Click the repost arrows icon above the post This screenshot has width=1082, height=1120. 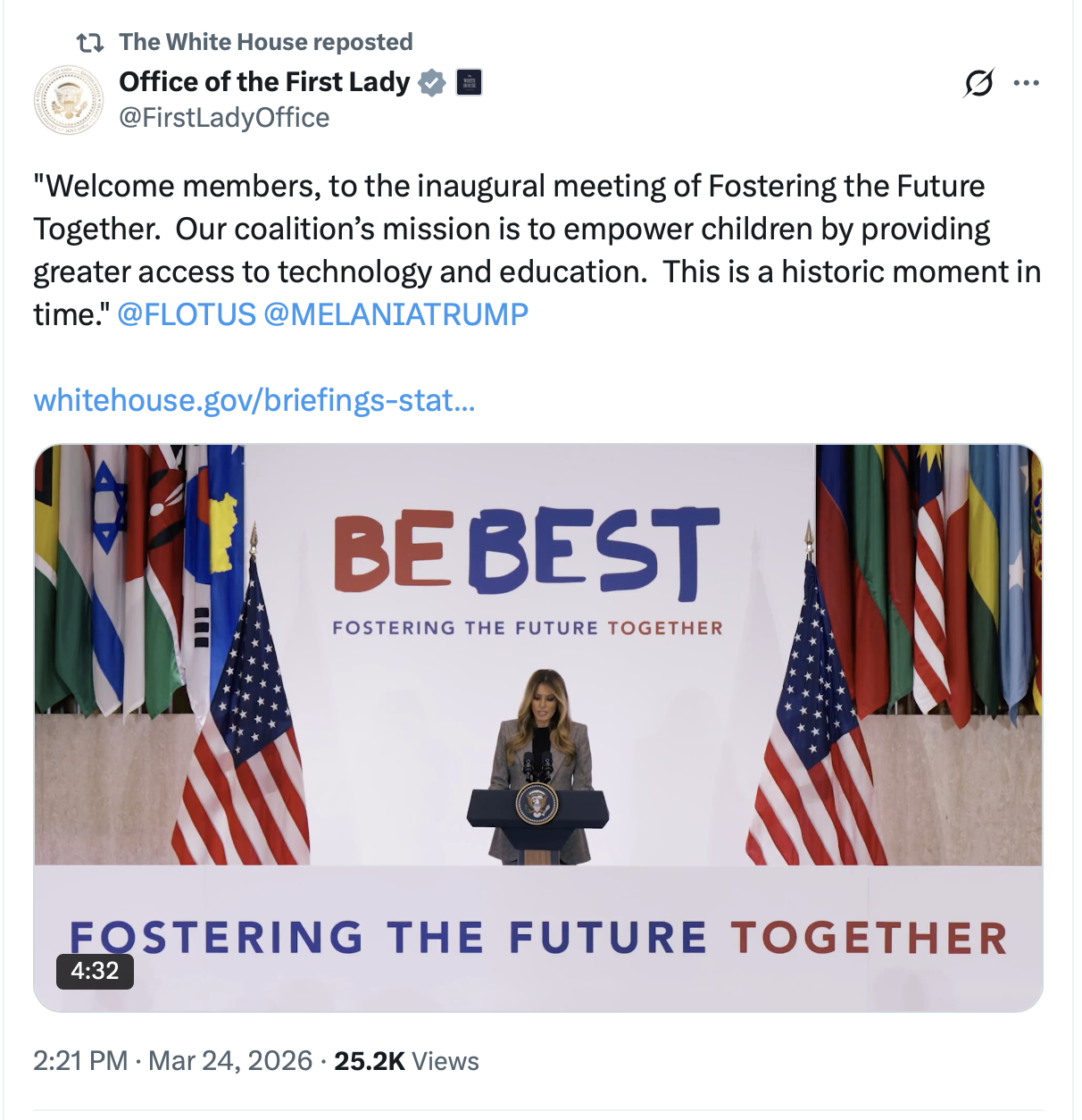point(89,42)
